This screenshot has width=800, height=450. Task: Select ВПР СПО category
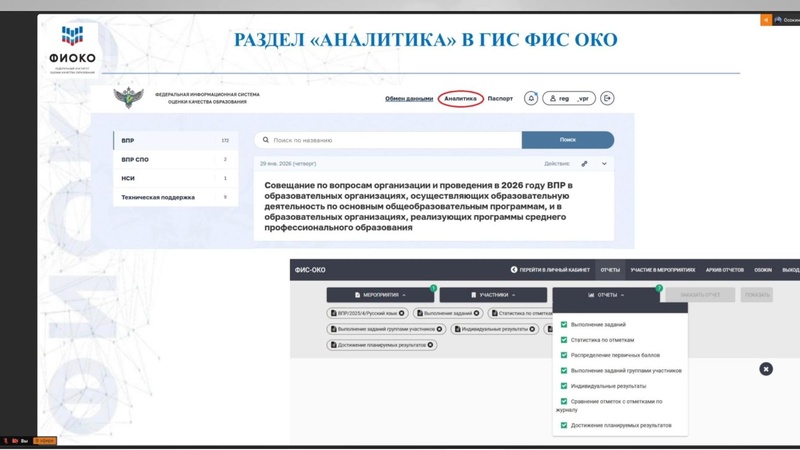176,159
